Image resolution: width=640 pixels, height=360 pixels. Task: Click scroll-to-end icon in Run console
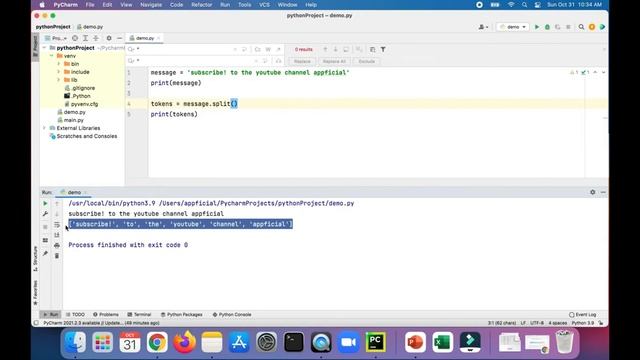(57, 235)
